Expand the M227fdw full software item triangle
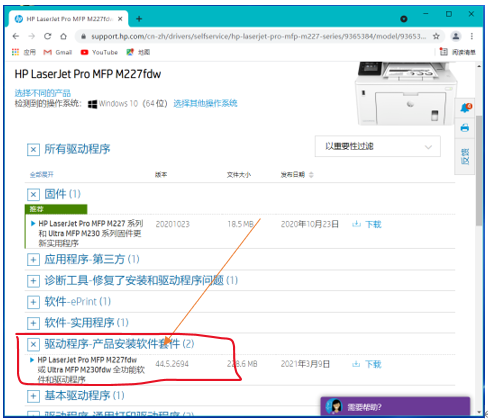488x420 pixels. [x=32, y=360]
